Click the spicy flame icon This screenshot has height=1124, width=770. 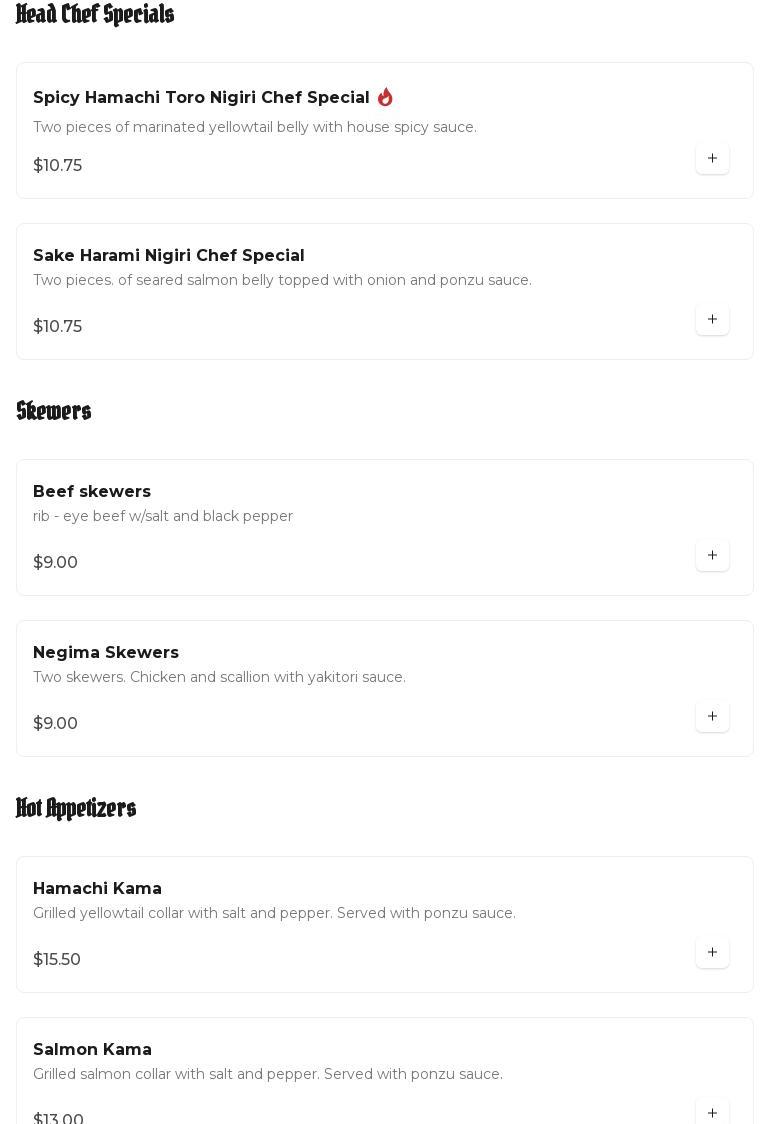point(385,97)
